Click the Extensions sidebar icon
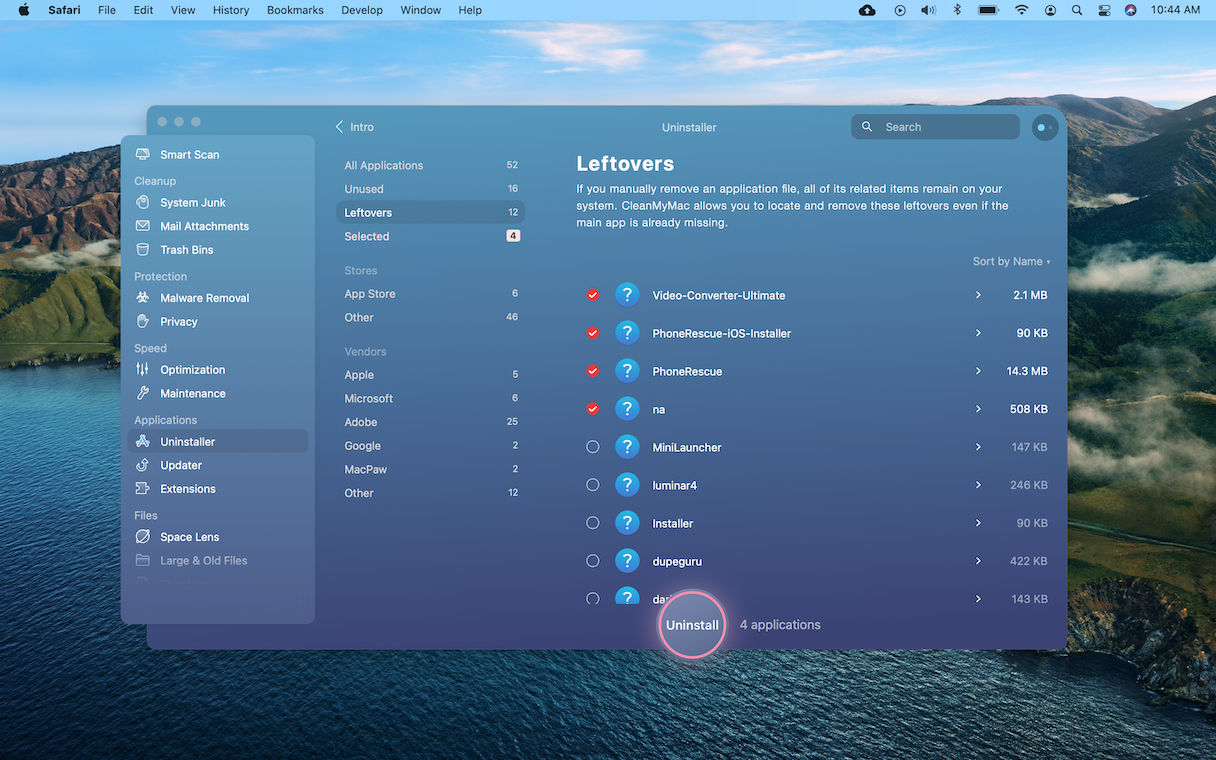Viewport: 1216px width, 760px height. pyautogui.click(x=142, y=489)
